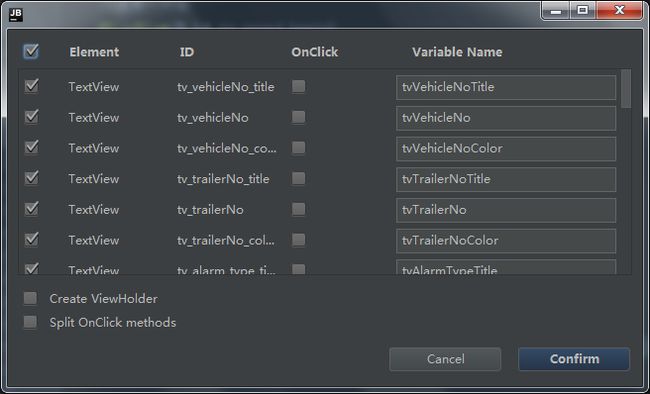The height and width of the screenshot is (394, 650).
Task: Edit the tvVehicleNoTitle variable name field
Action: pos(506,87)
